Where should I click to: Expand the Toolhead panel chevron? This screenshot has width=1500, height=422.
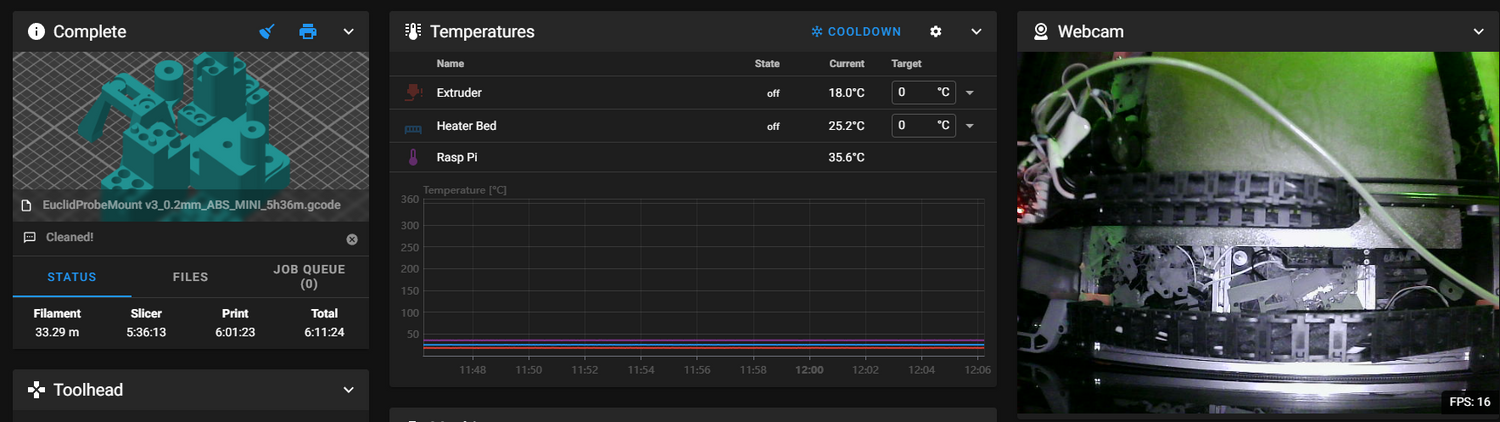(349, 390)
